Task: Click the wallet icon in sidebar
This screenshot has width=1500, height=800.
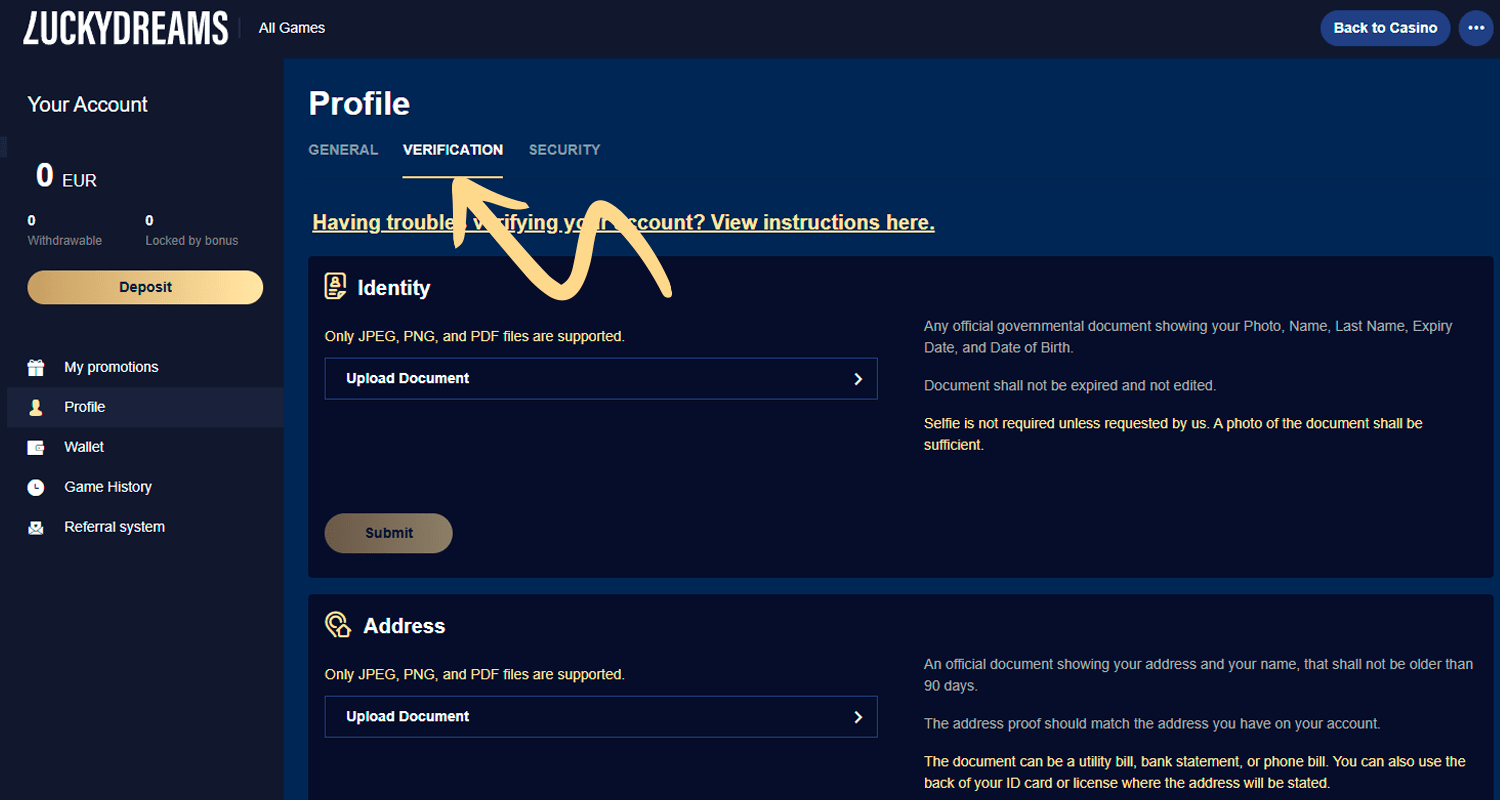Action: point(36,448)
